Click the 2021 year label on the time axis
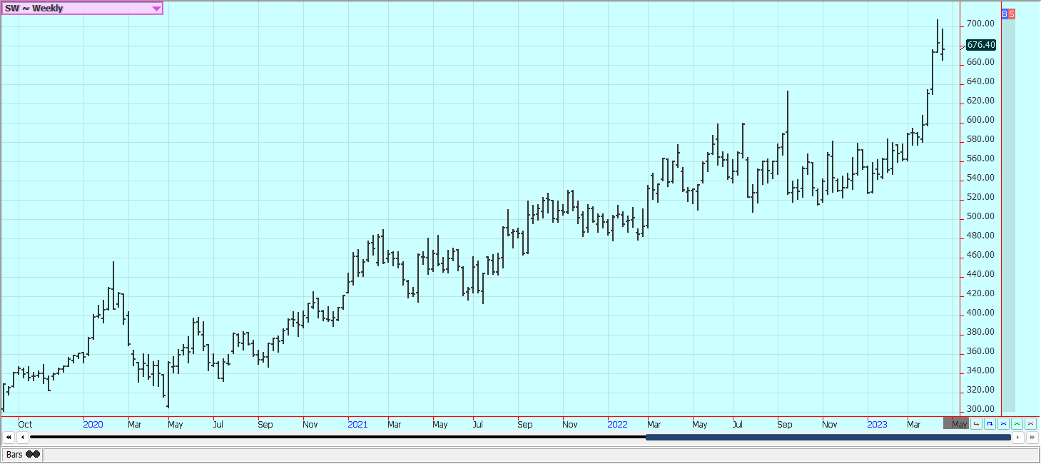The height and width of the screenshot is (464, 1042). point(358,423)
